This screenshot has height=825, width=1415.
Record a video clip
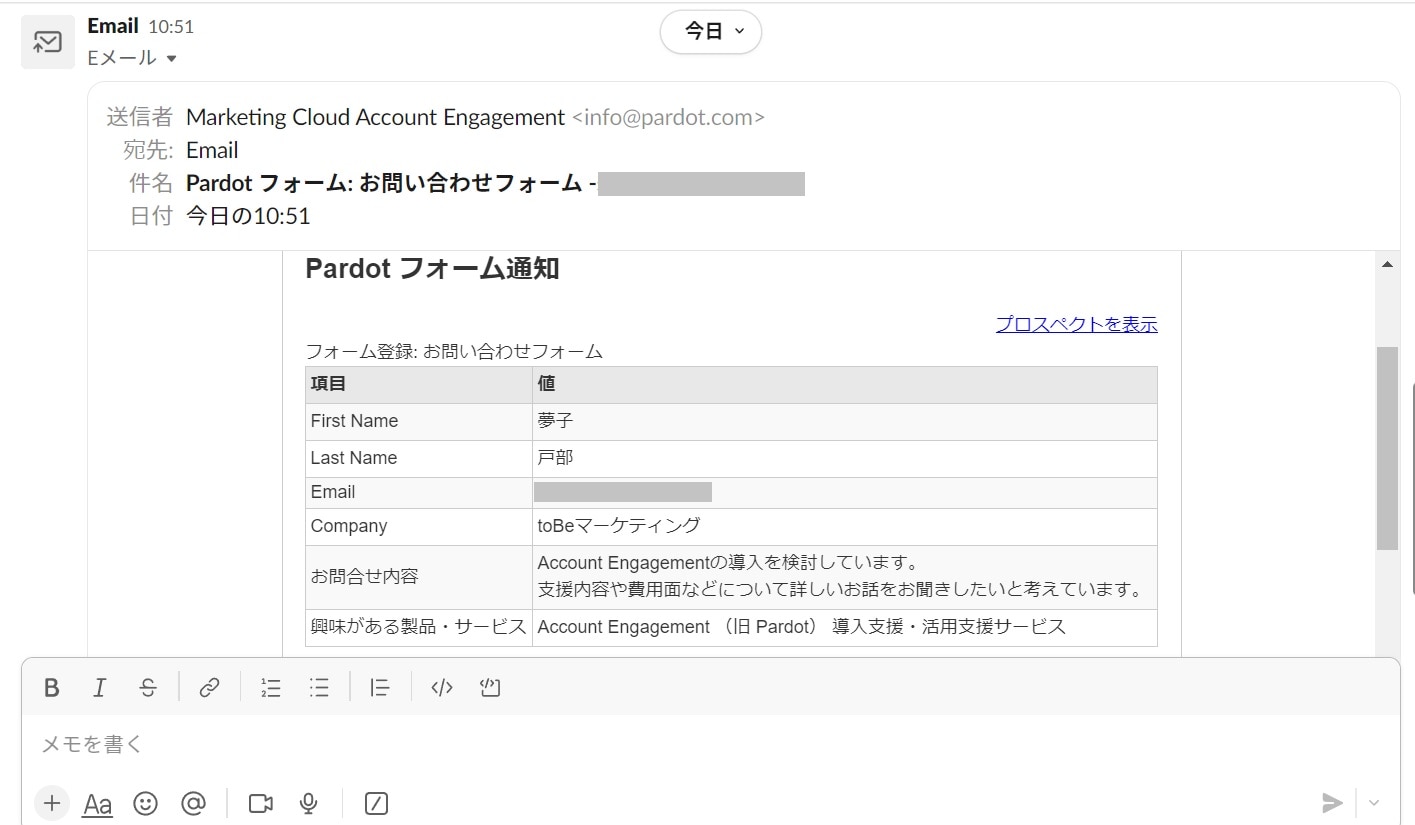(261, 803)
